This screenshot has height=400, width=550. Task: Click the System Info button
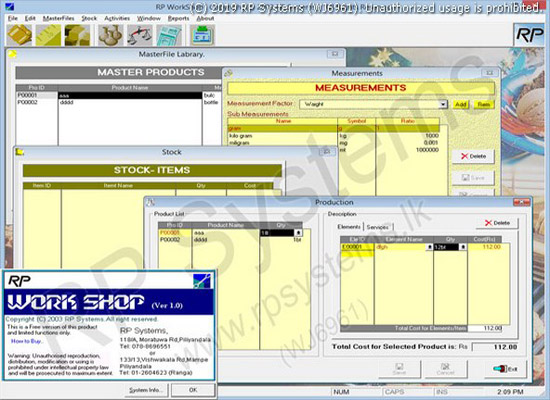[146, 390]
